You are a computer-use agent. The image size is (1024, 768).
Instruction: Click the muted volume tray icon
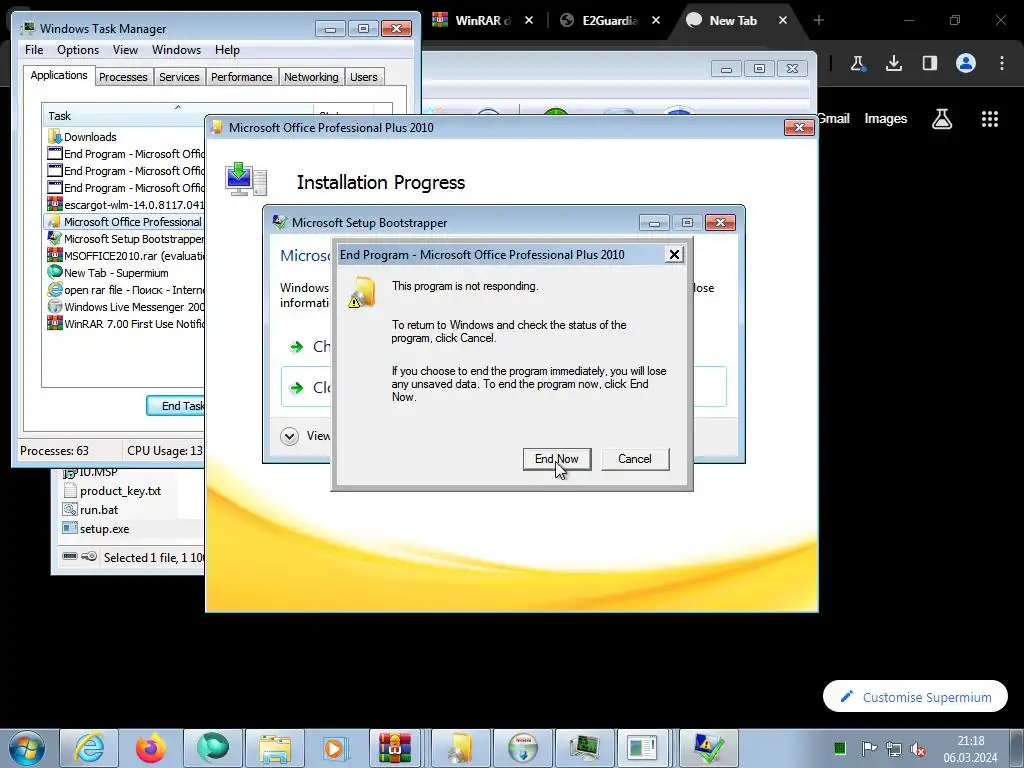(x=919, y=749)
